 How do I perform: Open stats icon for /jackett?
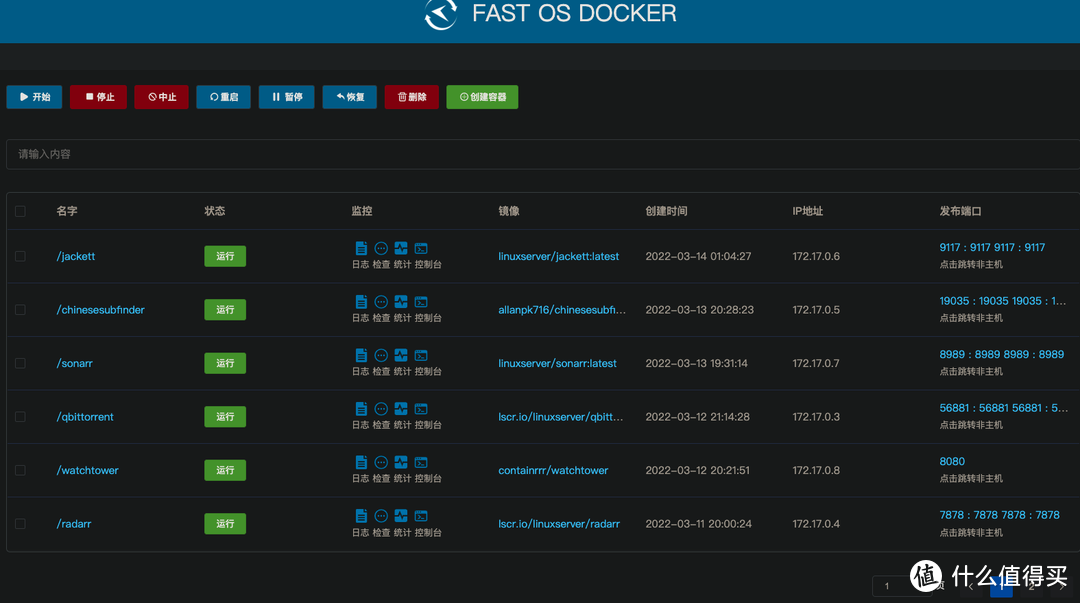click(x=400, y=249)
